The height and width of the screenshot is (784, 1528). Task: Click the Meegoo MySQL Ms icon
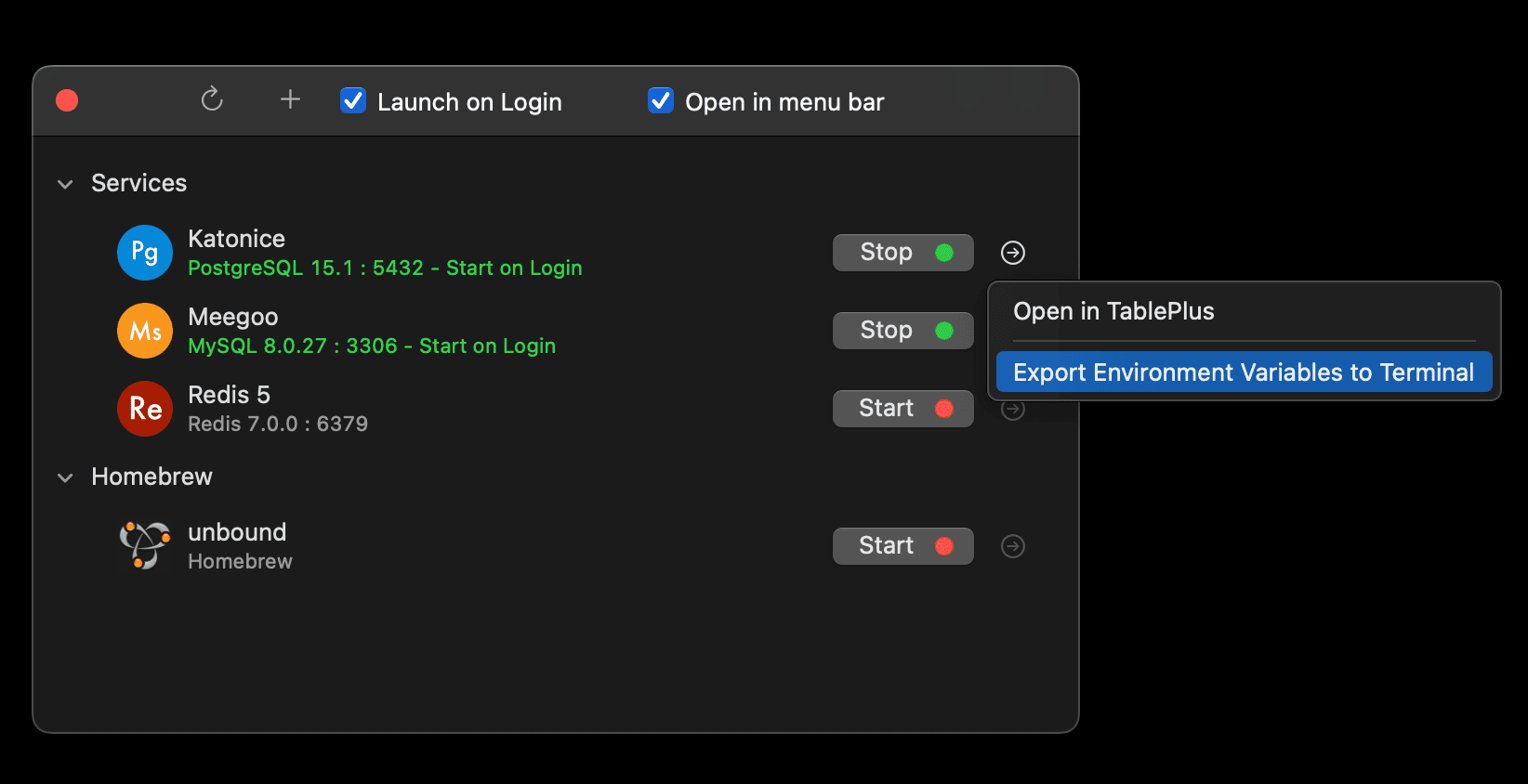click(145, 331)
